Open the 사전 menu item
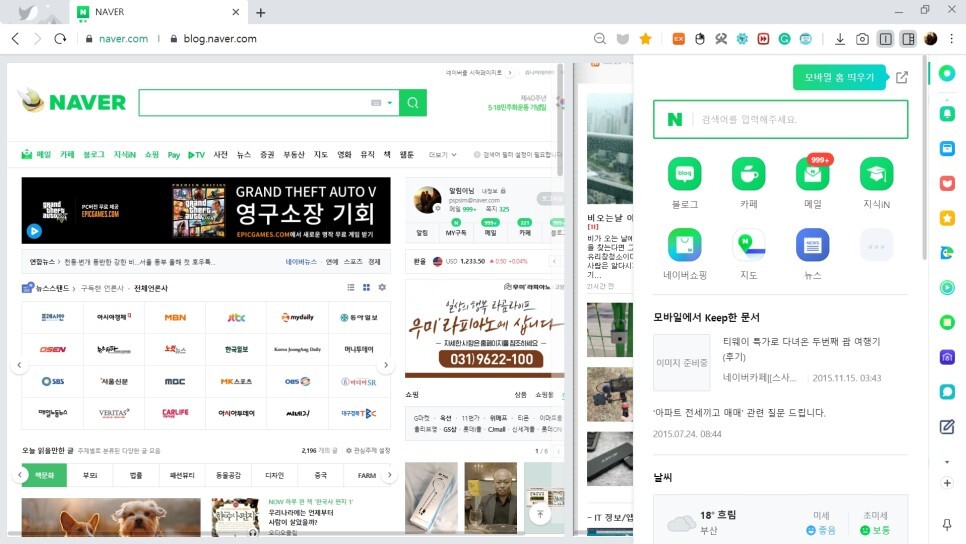This screenshot has width=966, height=544. tap(221, 155)
